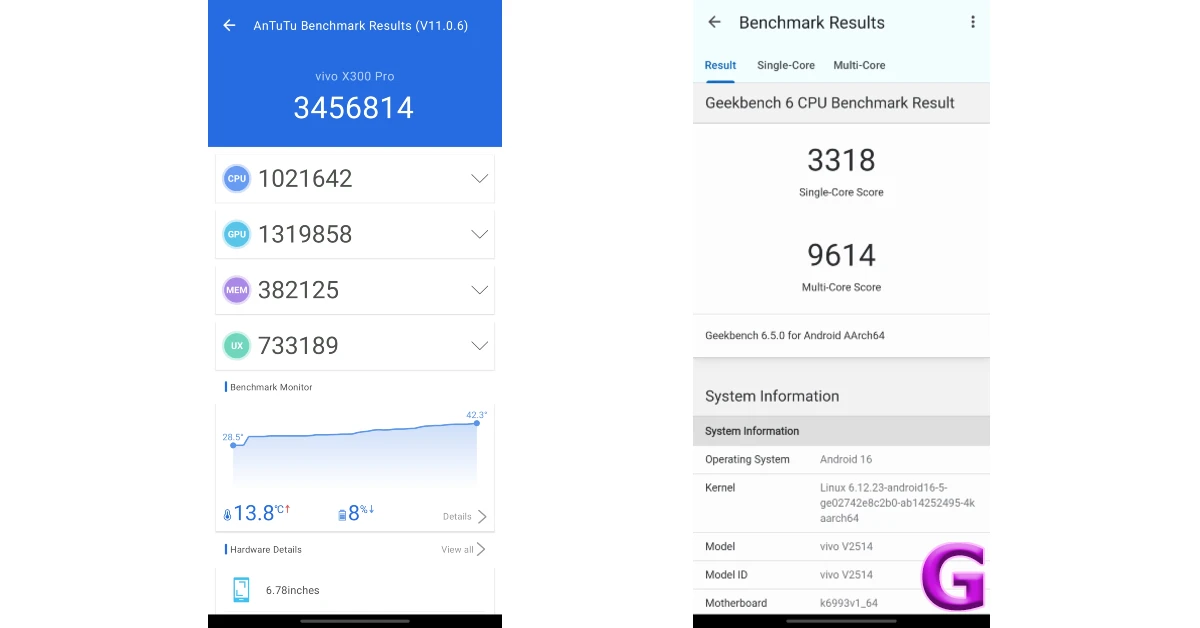Open the three-dot overflow menu

[x=972, y=22]
